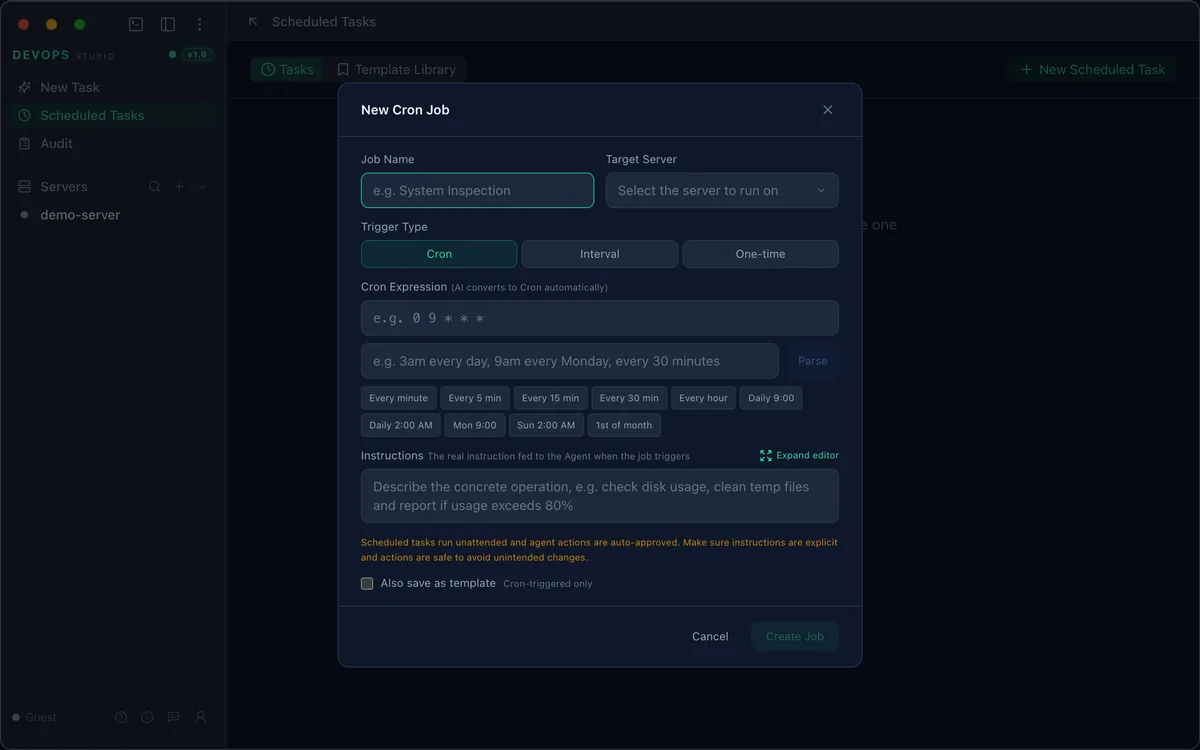This screenshot has height=750, width=1200.
Task: Focus the Cron Expression input field
Action: [x=600, y=318]
